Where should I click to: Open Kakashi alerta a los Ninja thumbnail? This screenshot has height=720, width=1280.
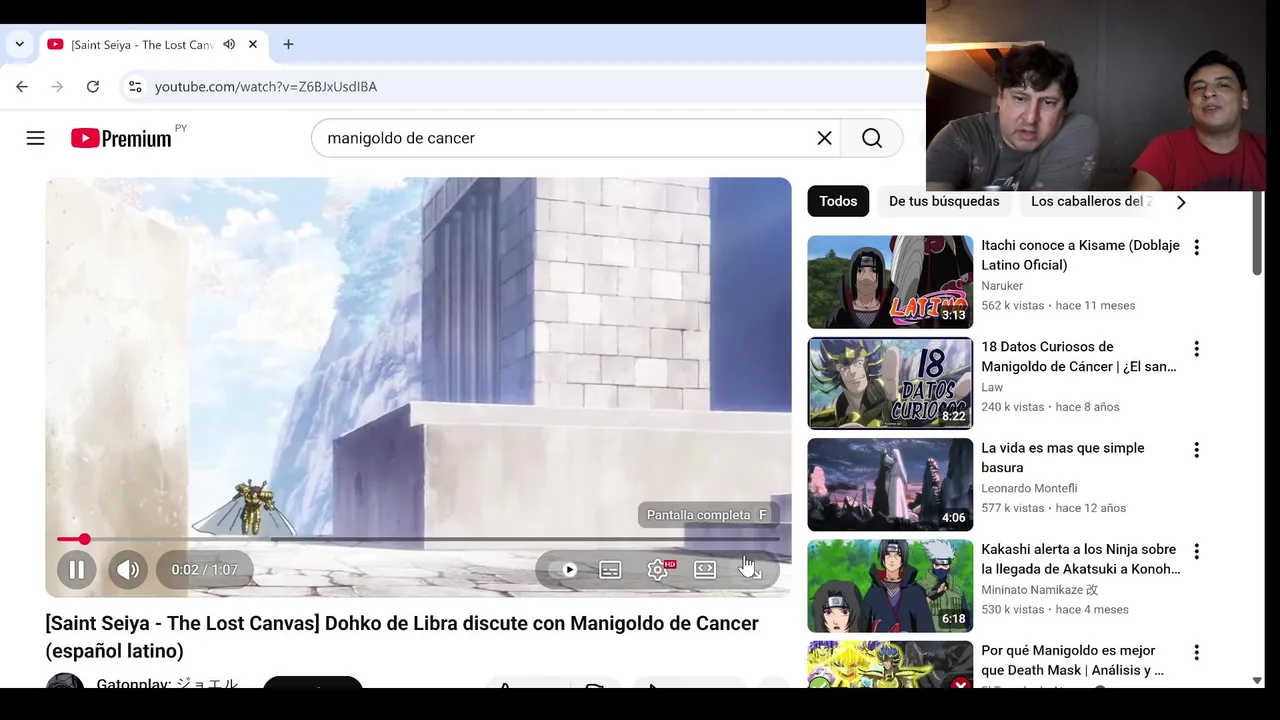(890, 585)
